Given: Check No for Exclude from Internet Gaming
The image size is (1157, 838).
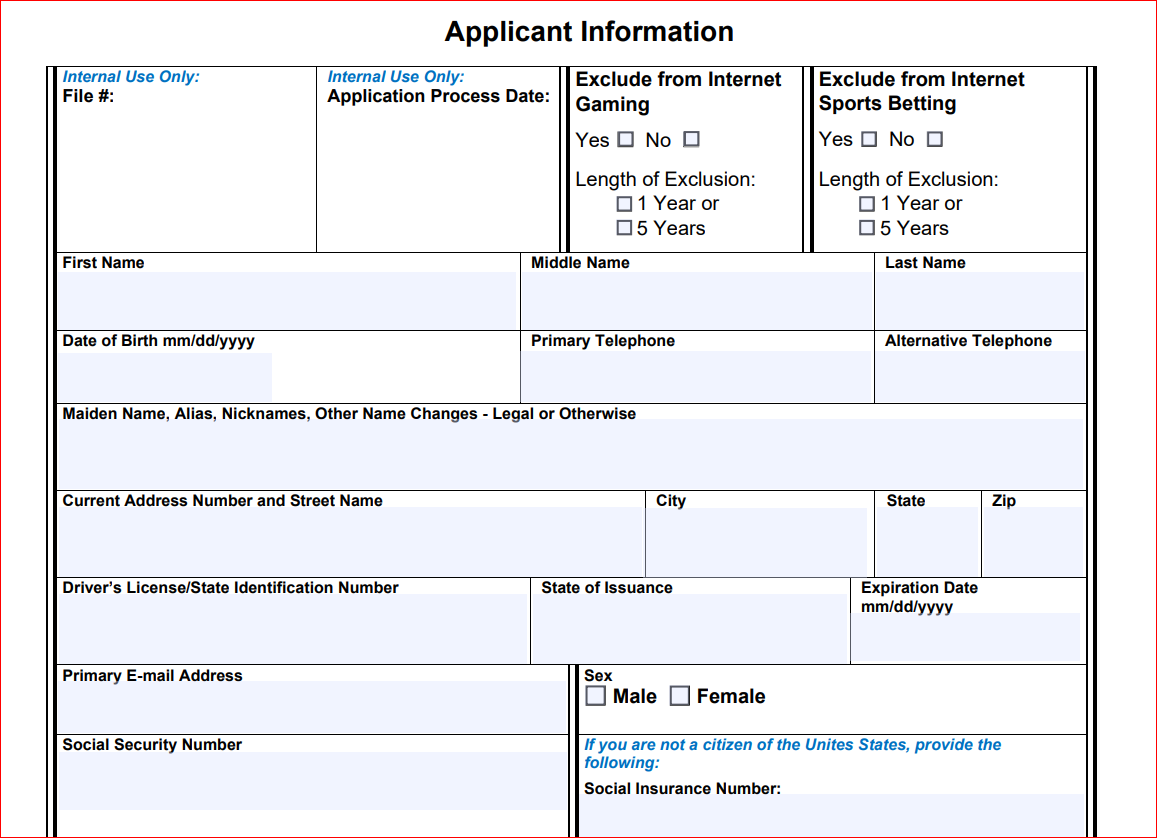Looking at the screenshot, I should 690,140.
